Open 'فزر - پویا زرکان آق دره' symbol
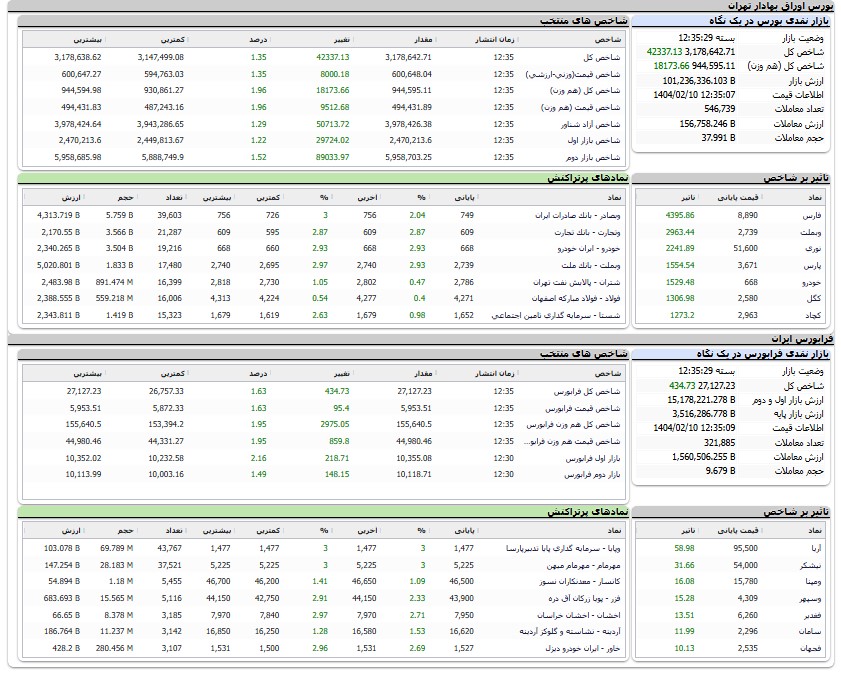 pos(585,598)
